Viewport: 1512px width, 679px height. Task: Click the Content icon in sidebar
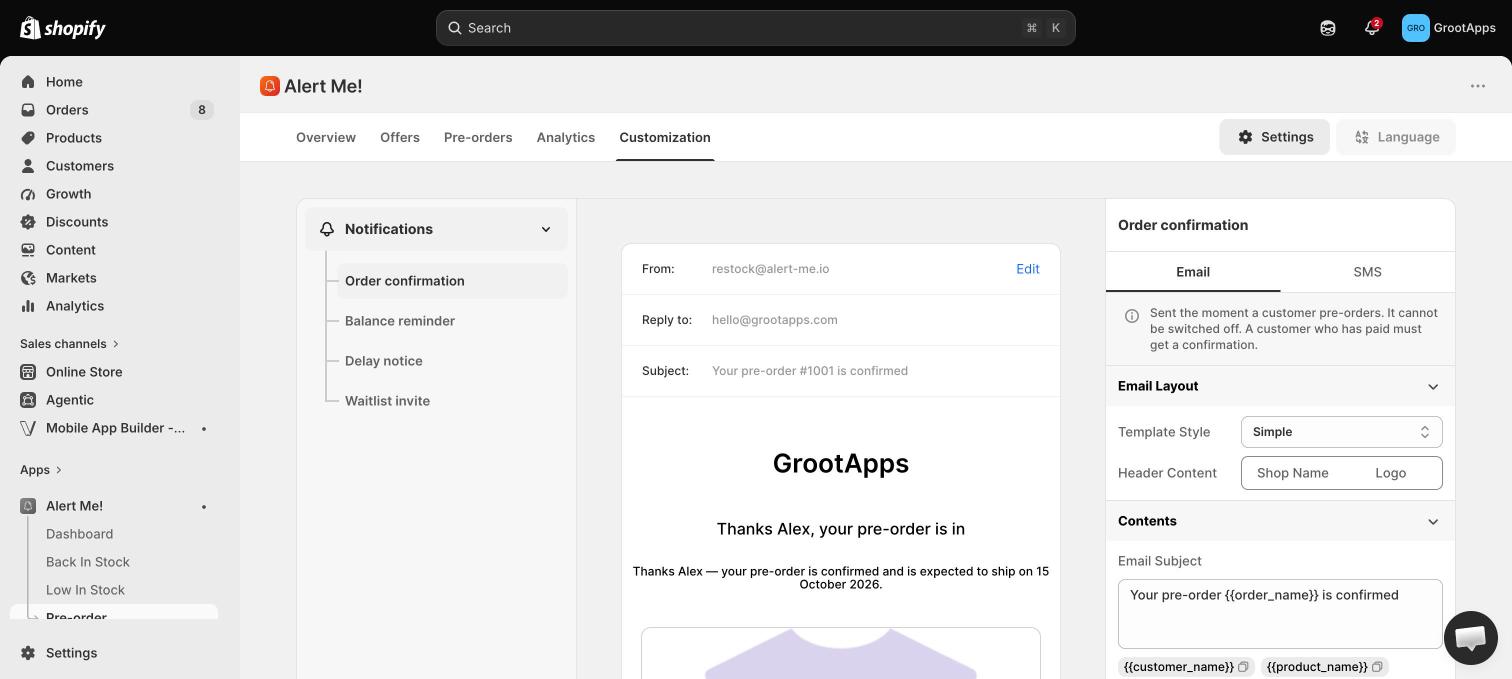coord(28,250)
